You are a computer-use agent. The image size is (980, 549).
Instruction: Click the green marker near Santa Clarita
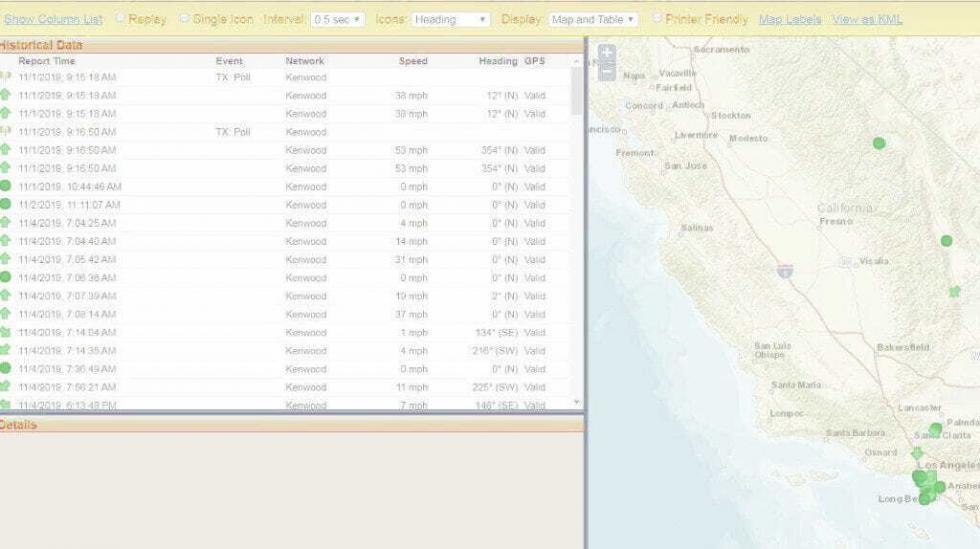[935, 429]
